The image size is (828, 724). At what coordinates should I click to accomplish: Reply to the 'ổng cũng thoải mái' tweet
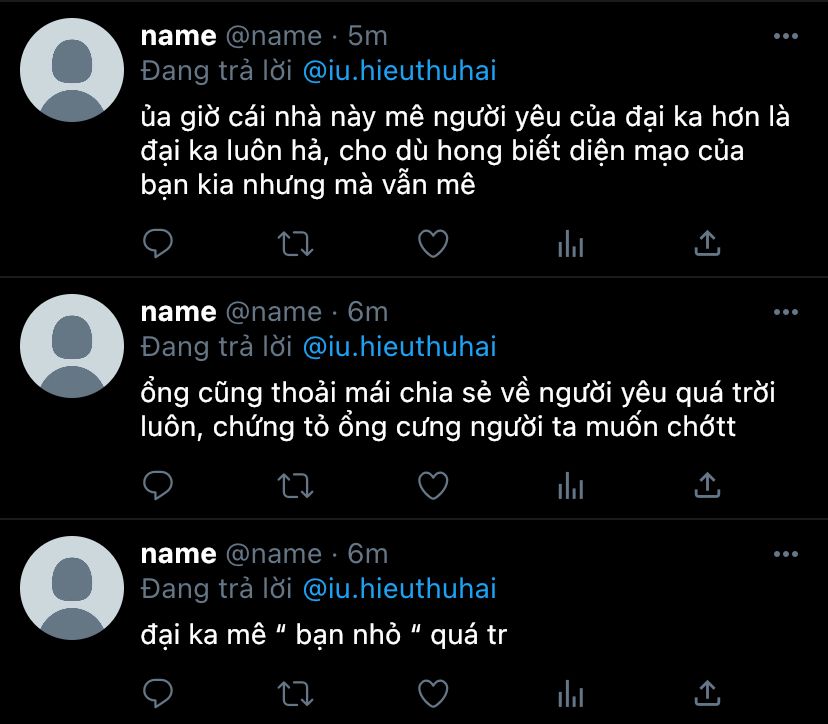pyautogui.click(x=158, y=485)
